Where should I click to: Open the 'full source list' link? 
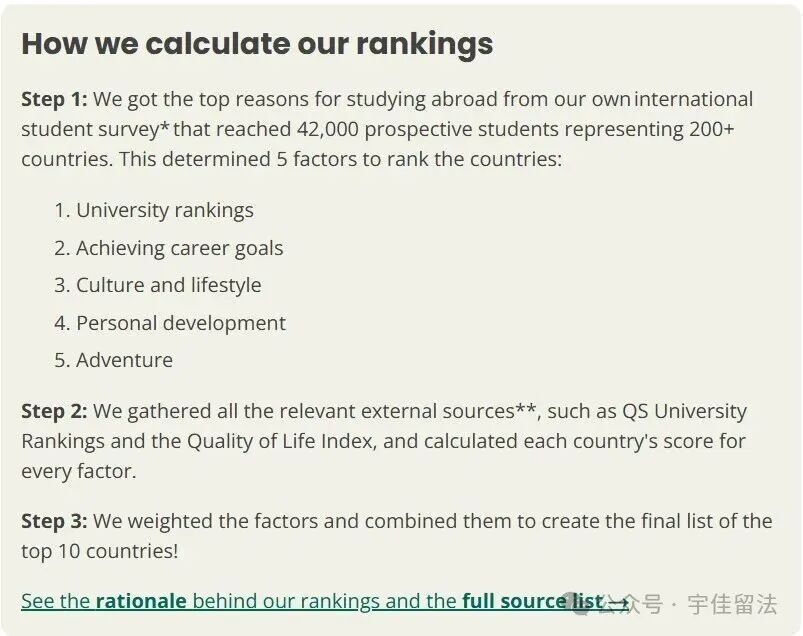tap(530, 601)
